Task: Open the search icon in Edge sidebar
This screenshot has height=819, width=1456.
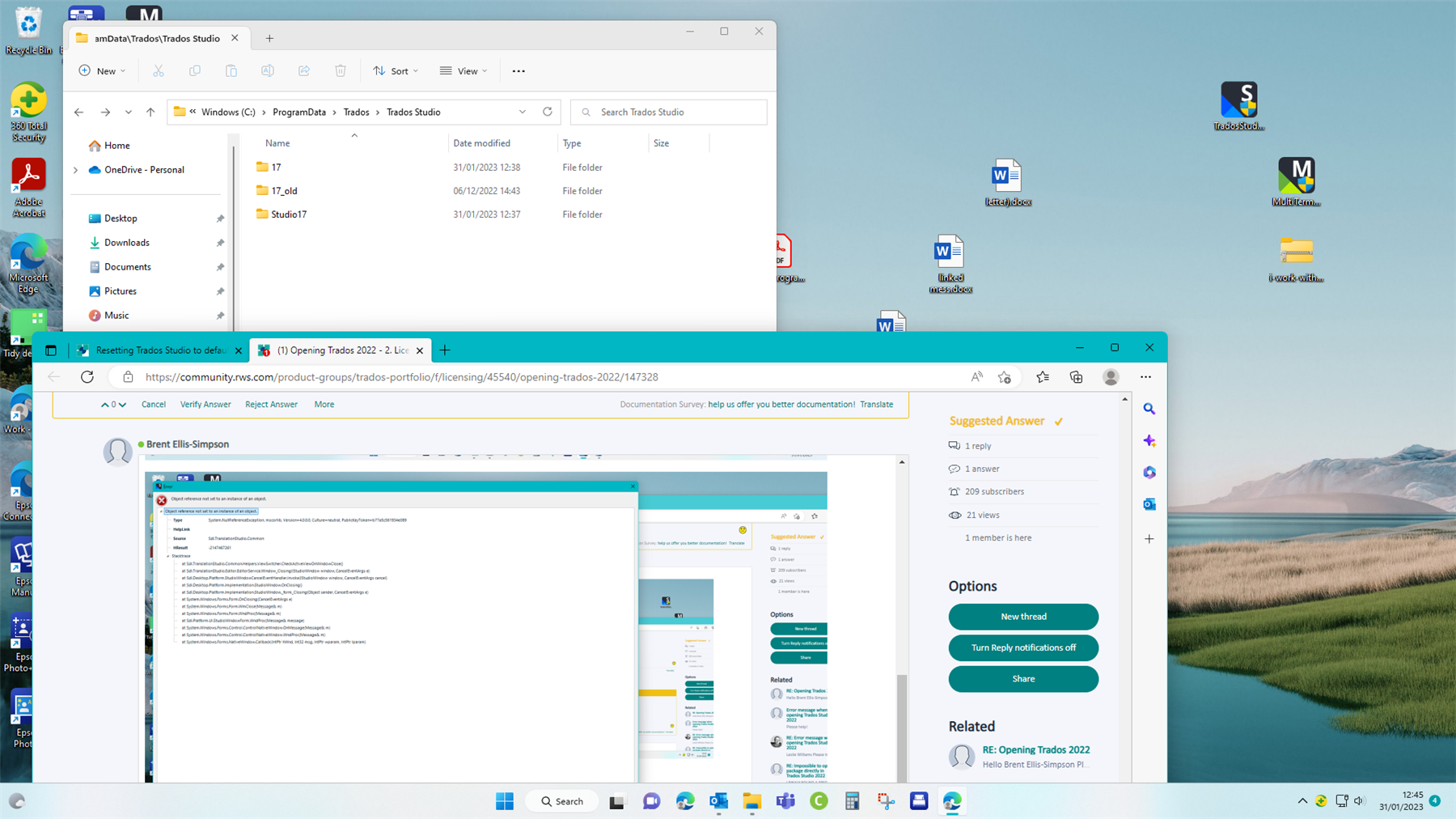Action: click(x=1149, y=409)
